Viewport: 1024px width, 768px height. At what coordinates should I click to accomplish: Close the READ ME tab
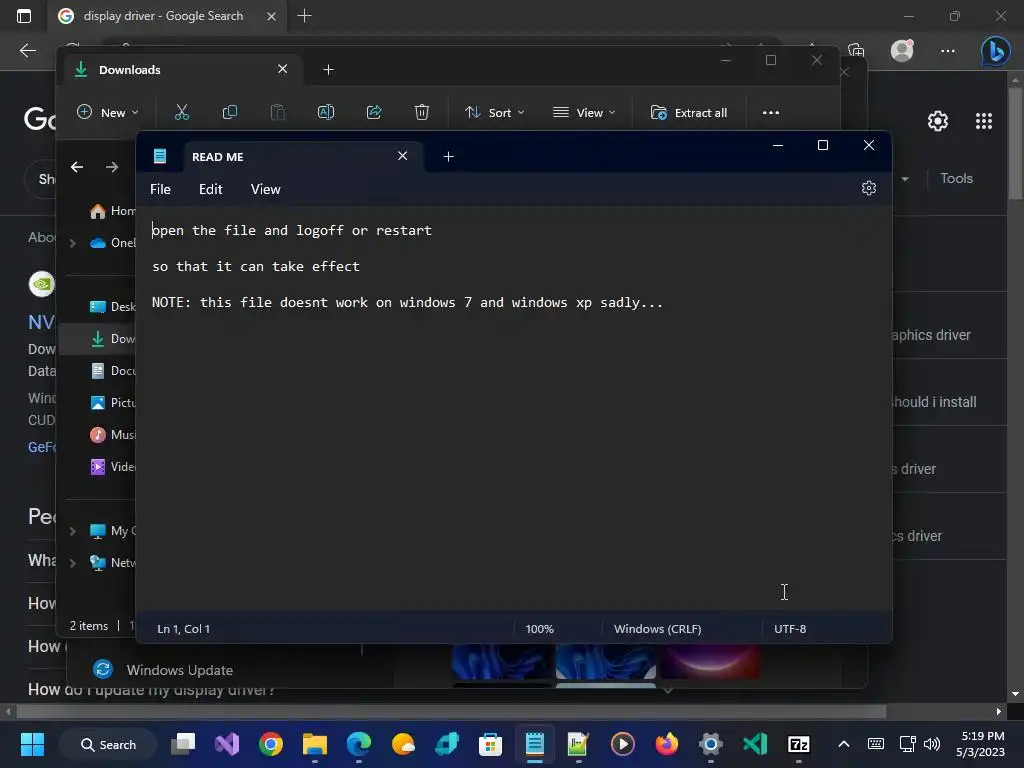click(402, 156)
